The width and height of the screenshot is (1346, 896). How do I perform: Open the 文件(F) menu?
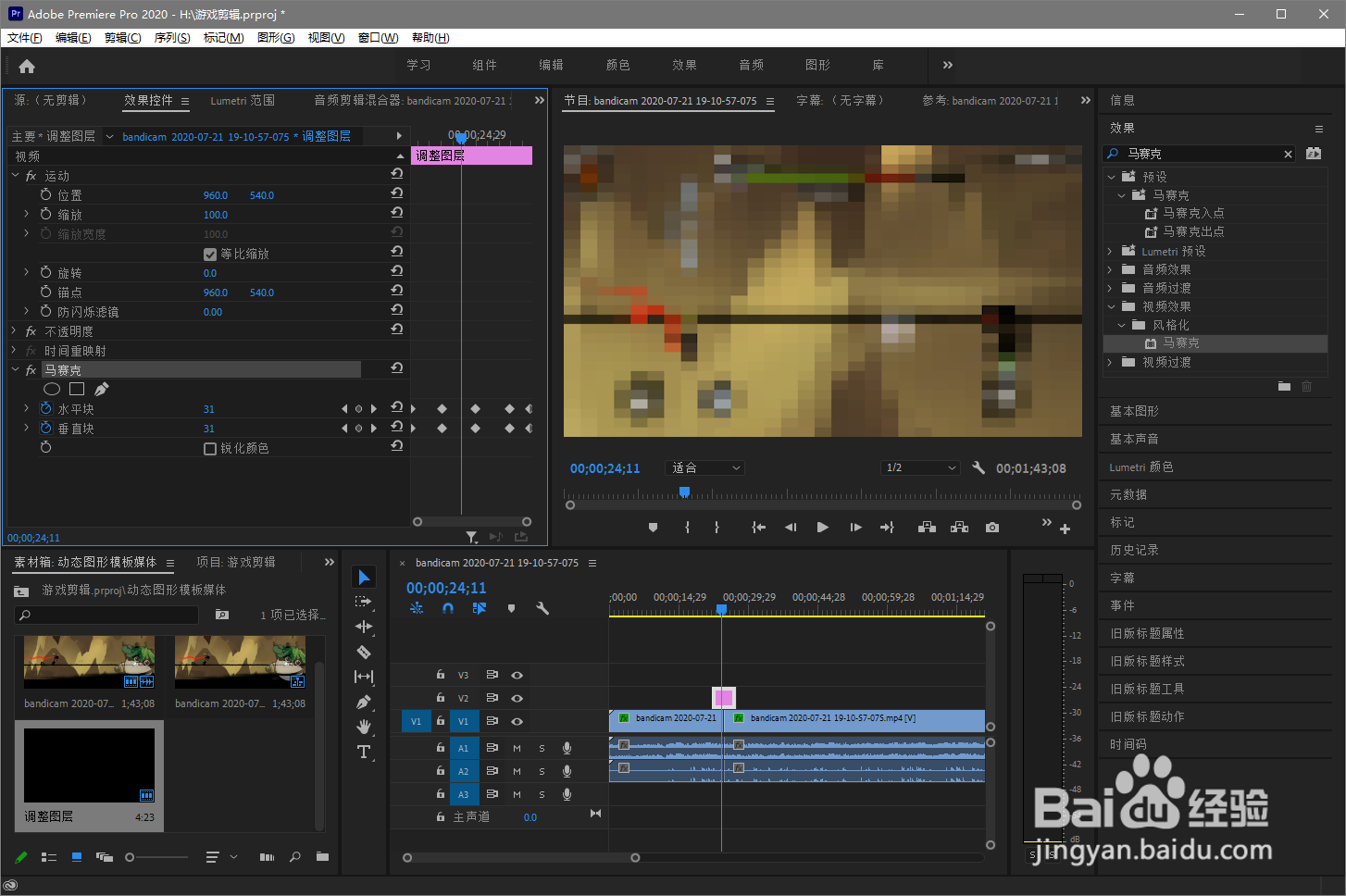(x=24, y=38)
